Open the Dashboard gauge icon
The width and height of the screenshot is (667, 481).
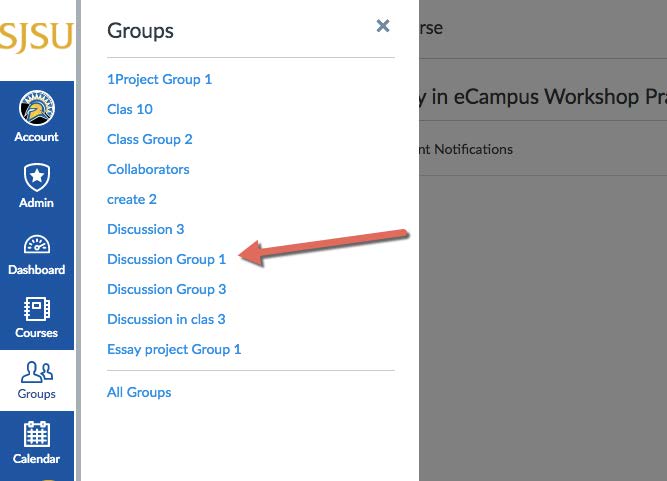[37, 245]
